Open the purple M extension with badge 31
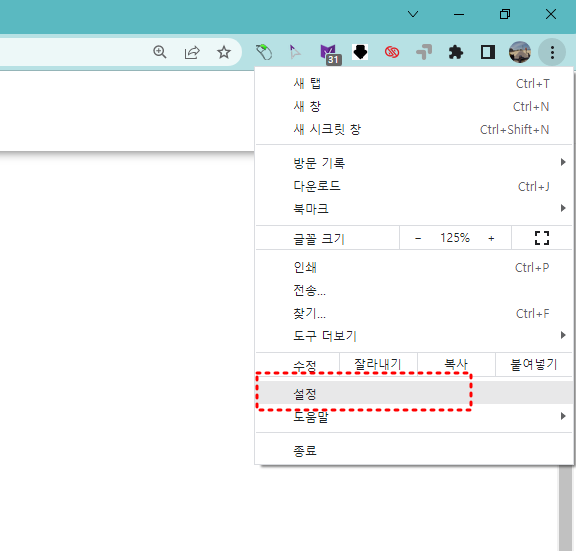The height and width of the screenshot is (551, 576). (330, 54)
